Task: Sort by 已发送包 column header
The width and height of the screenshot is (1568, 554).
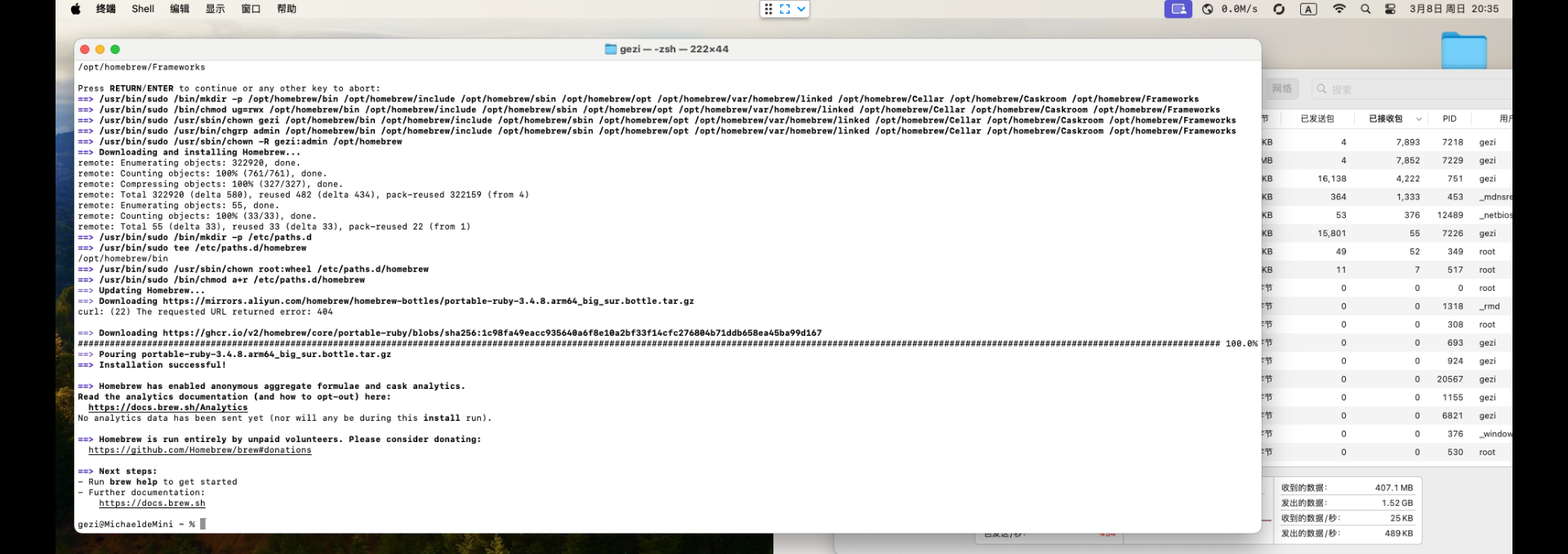Action: tap(1317, 118)
